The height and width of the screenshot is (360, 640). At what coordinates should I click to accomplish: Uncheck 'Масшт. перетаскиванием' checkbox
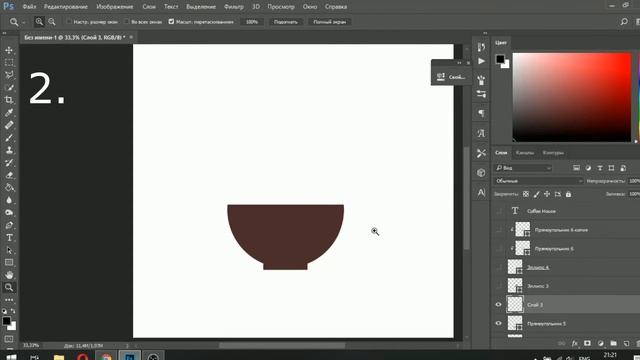(171, 22)
